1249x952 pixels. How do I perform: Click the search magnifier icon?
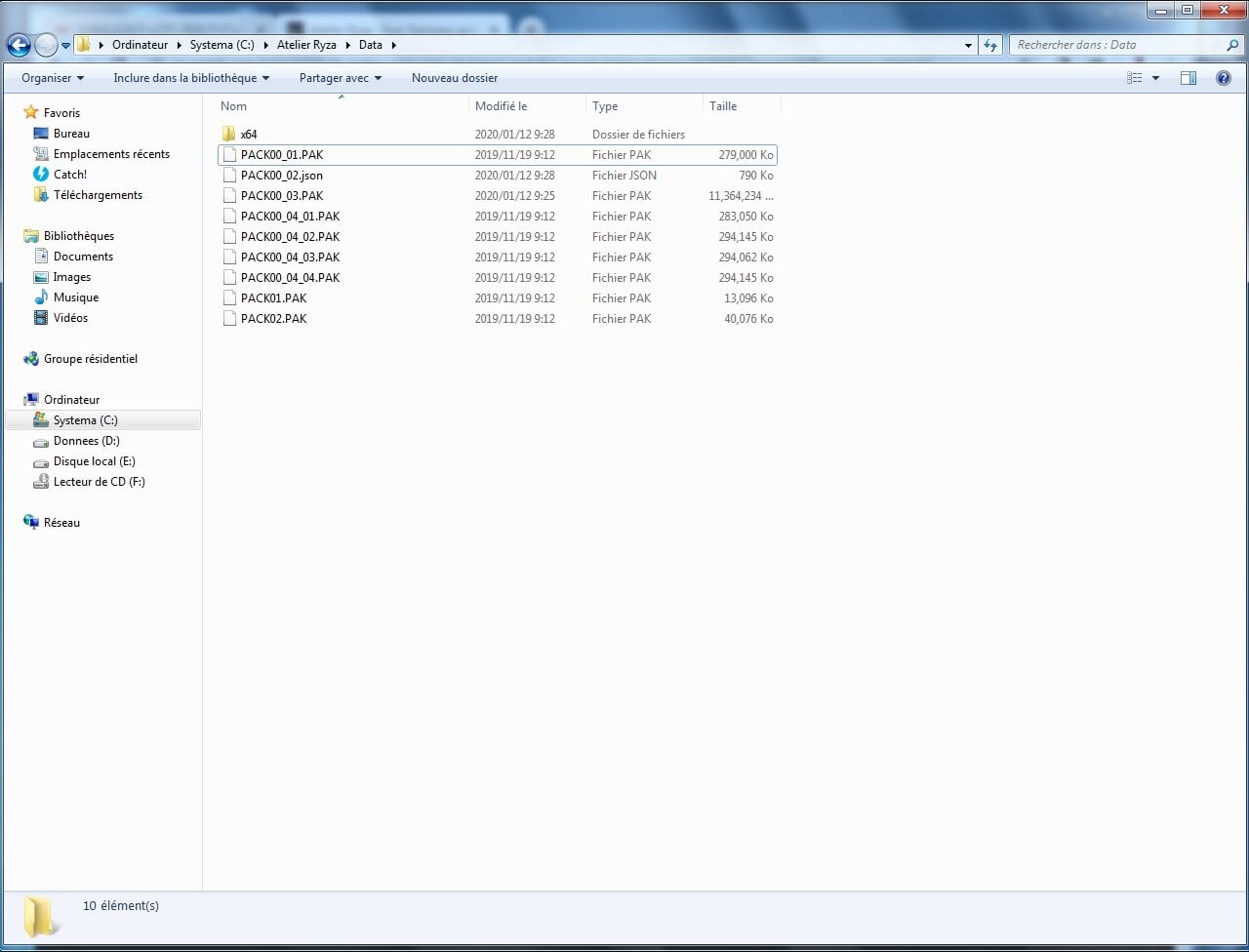1232,45
